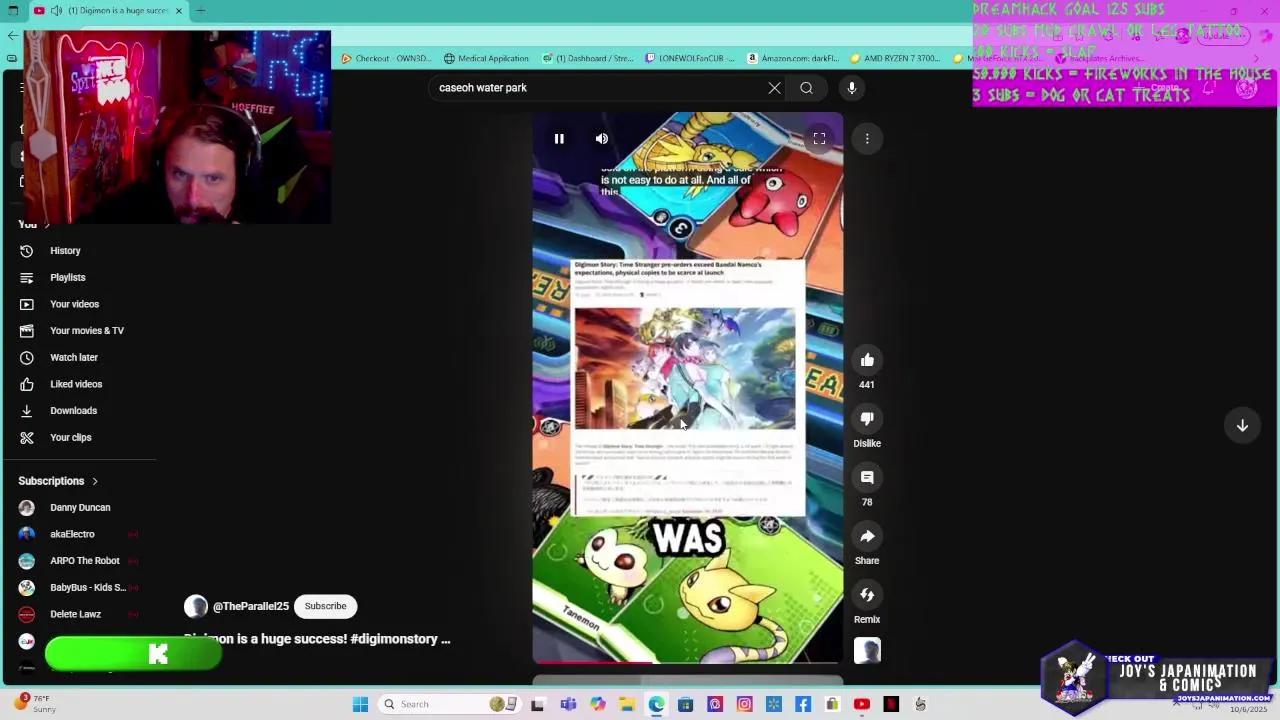Open the Windows Start menu
Screen dimensions: 1280x720
361,704
